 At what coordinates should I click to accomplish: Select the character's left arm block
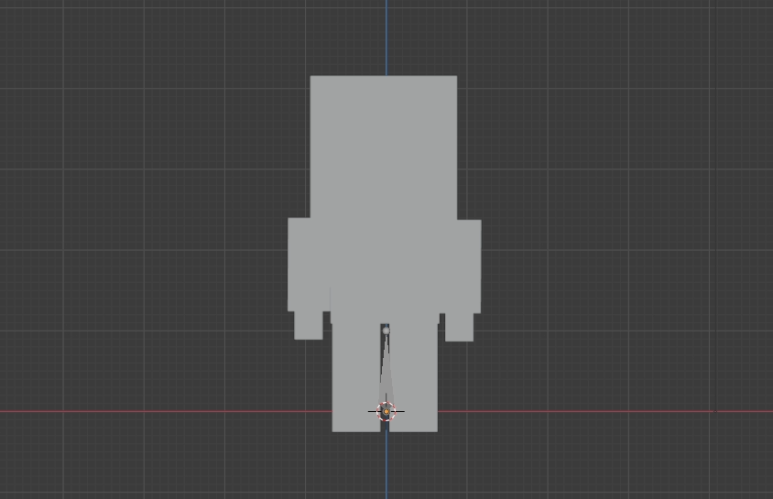pos(309,264)
